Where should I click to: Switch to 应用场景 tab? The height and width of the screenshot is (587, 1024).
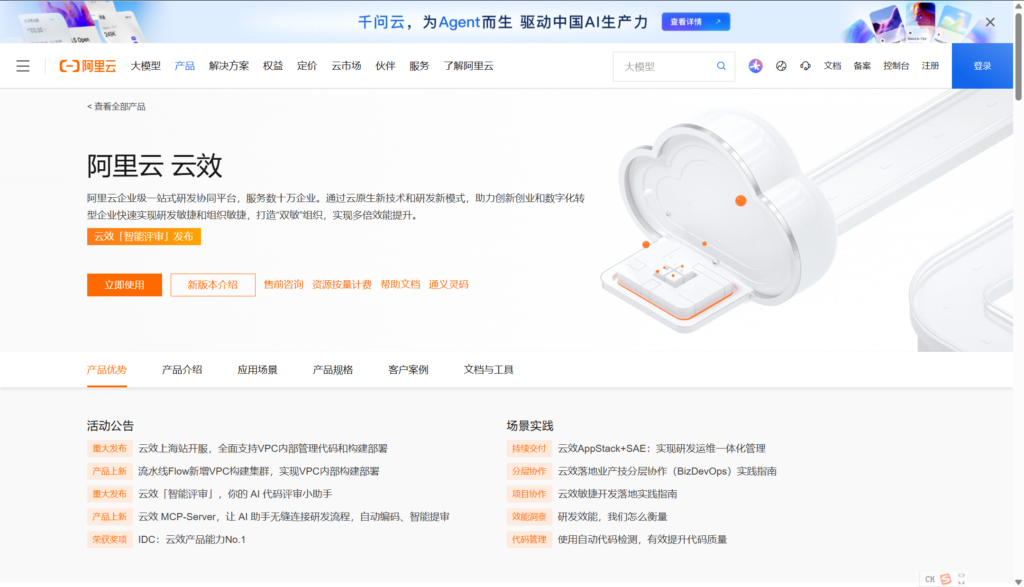(x=257, y=370)
